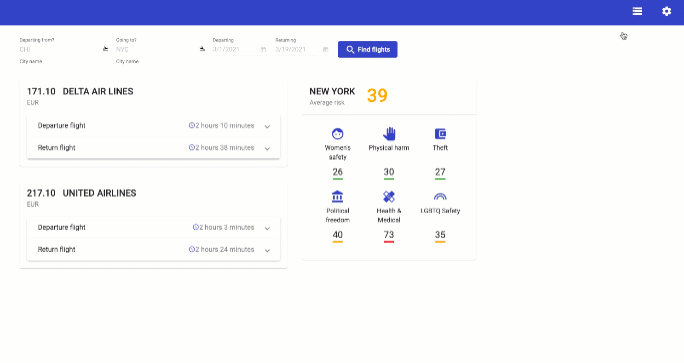Click the 2 hours 10 minutes duration
The image size is (684, 363).
click(x=225, y=125)
